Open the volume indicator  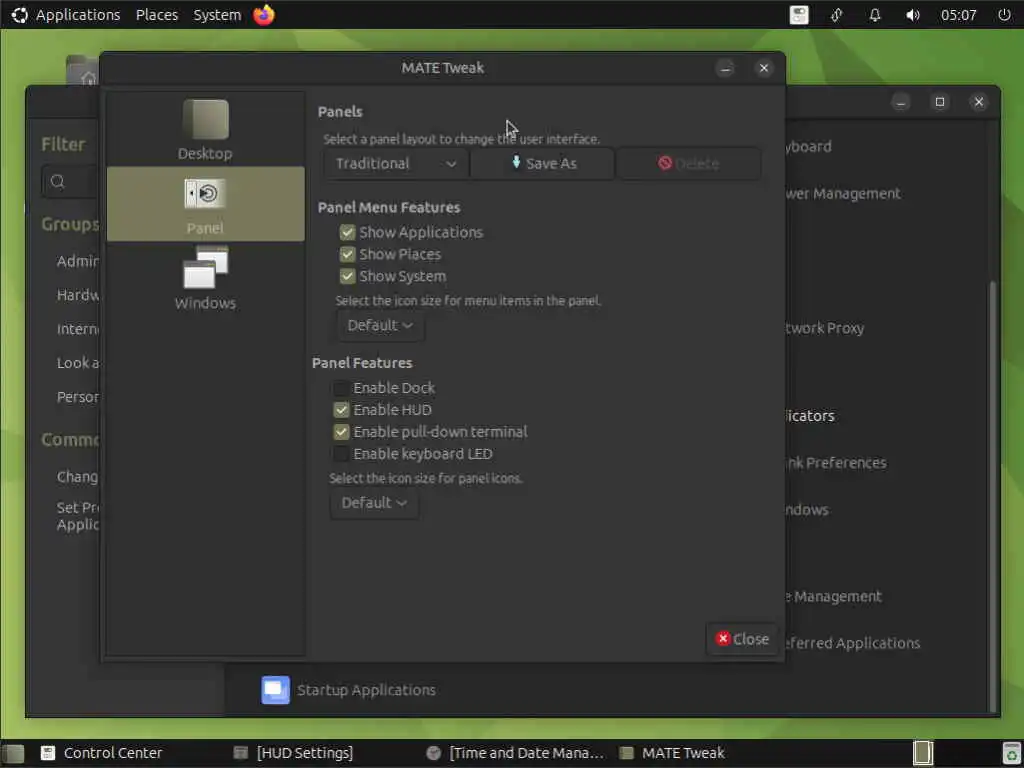click(912, 14)
